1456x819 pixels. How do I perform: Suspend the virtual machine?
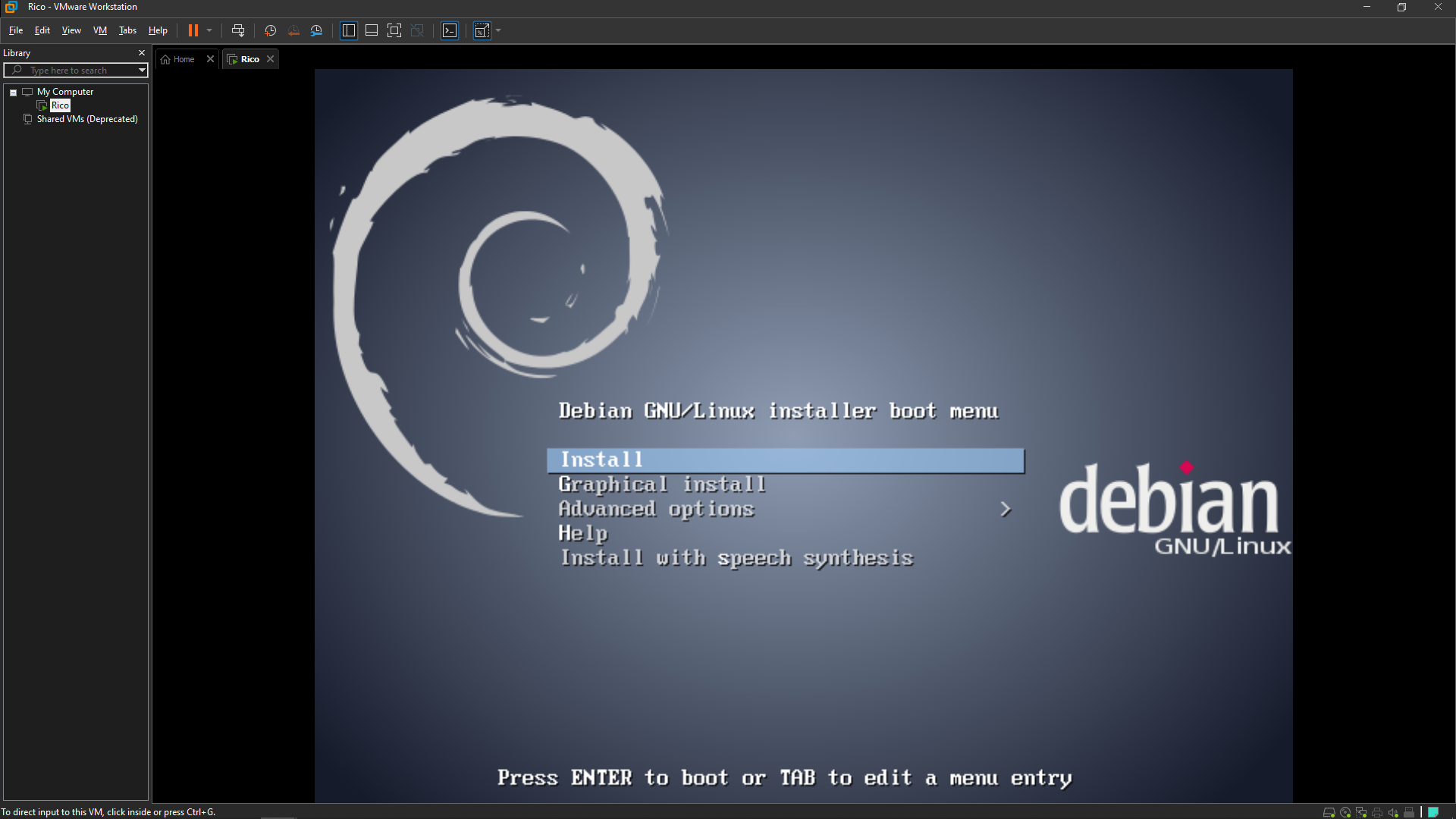click(192, 30)
